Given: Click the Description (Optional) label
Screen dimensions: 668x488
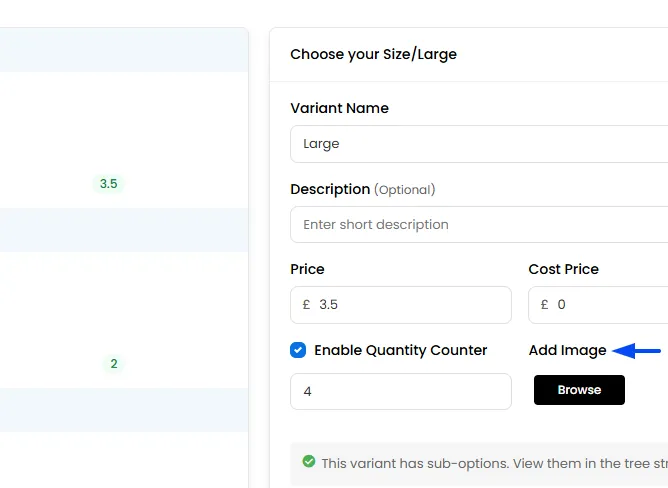Looking at the screenshot, I should point(363,189).
